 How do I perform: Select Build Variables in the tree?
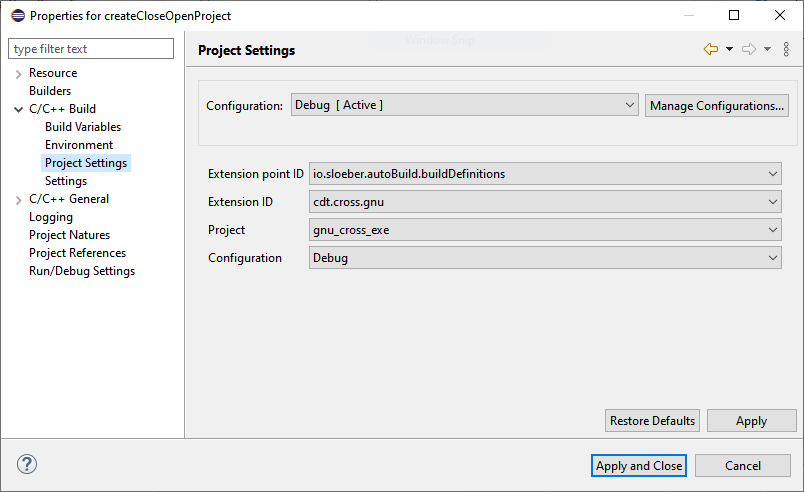point(83,127)
